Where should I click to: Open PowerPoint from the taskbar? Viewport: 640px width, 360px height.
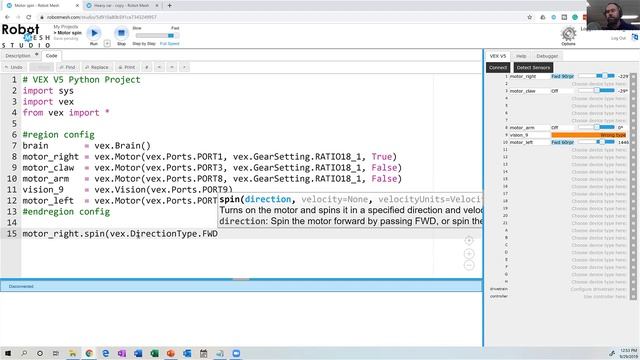[171, 353]
